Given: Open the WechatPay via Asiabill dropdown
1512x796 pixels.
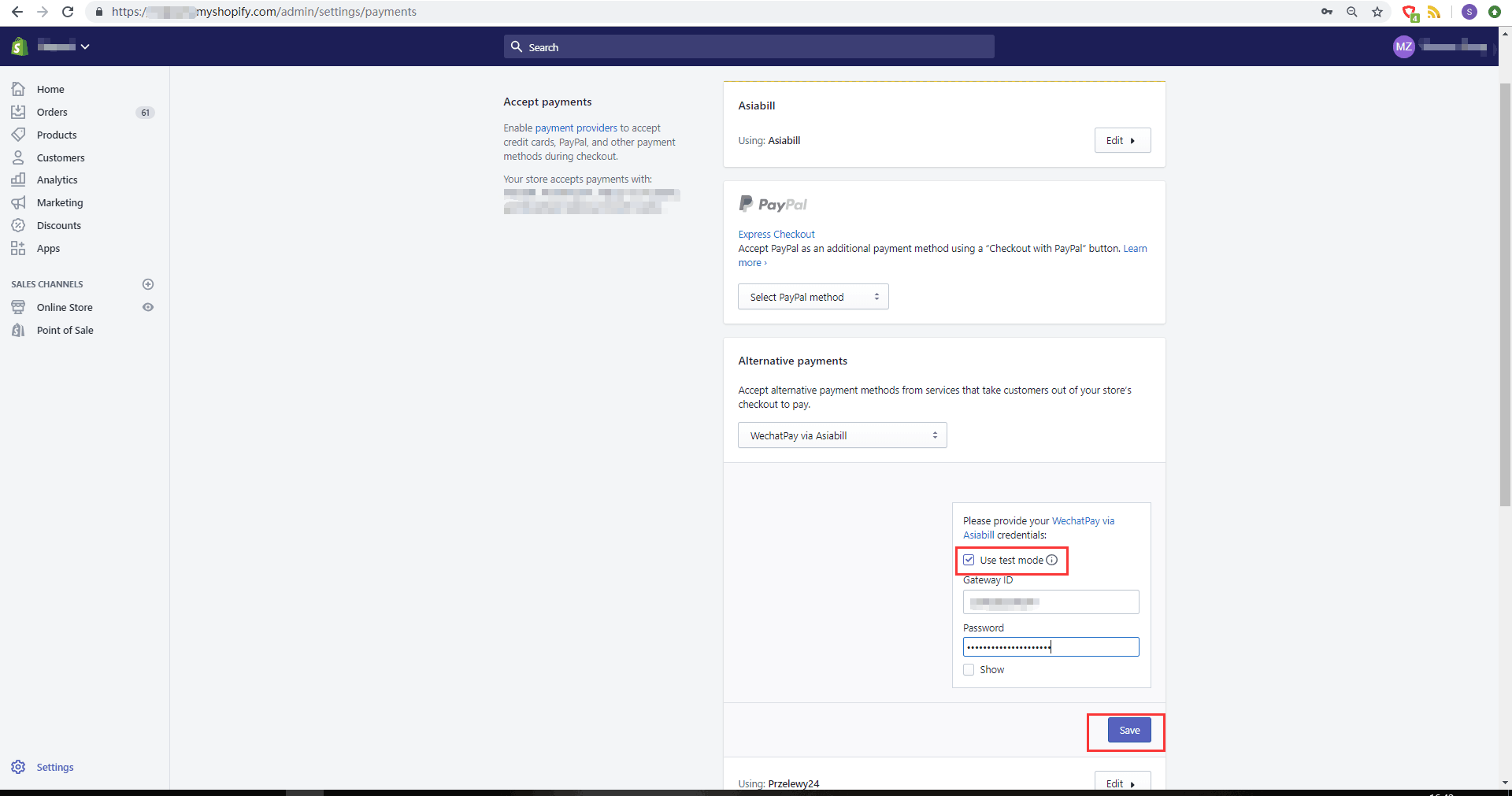Looking at the screenshot, I should (x=843, y=435).
